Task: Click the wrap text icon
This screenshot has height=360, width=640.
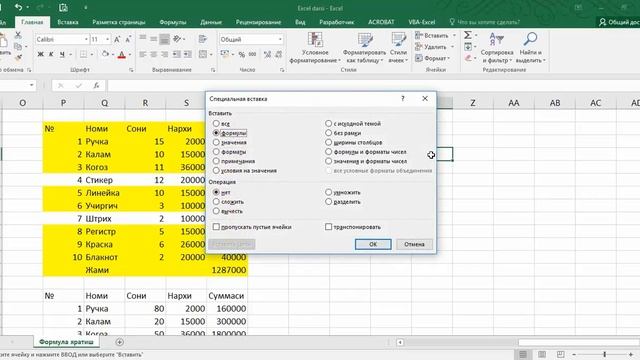Action: pyautogui.click(x=202, y=39)
